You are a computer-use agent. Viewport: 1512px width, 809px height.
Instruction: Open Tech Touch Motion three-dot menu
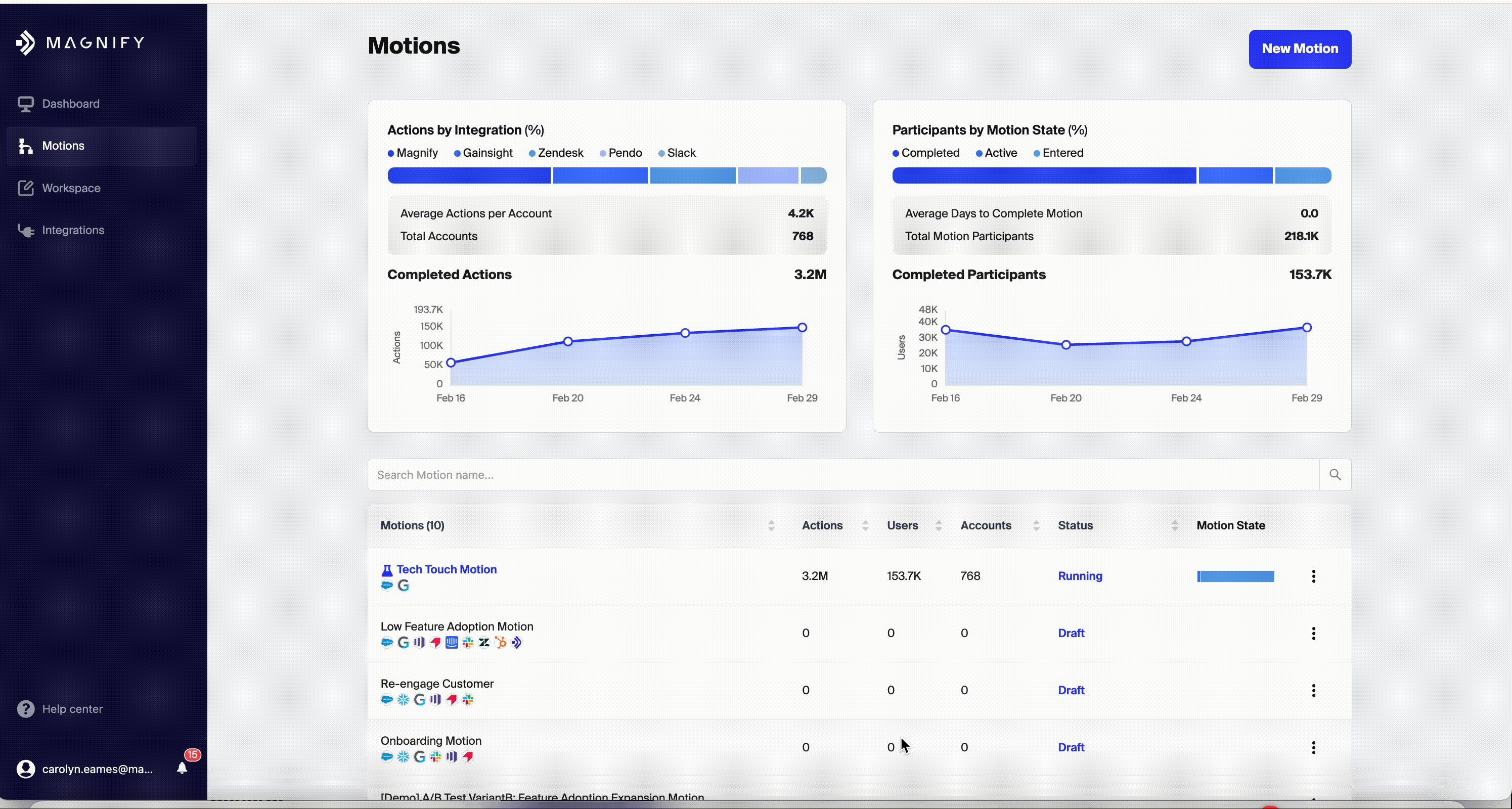[x=1313, y=576]
